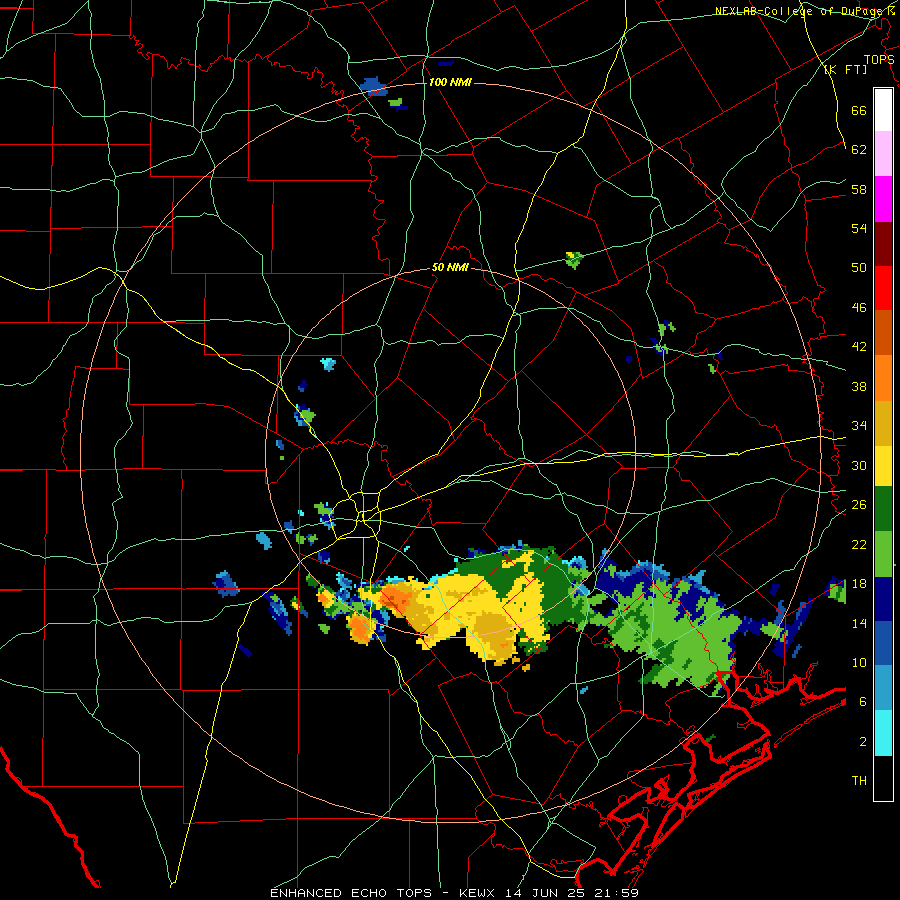
Task: Click the TOPS legend title
Action: [x=879, y=59]
